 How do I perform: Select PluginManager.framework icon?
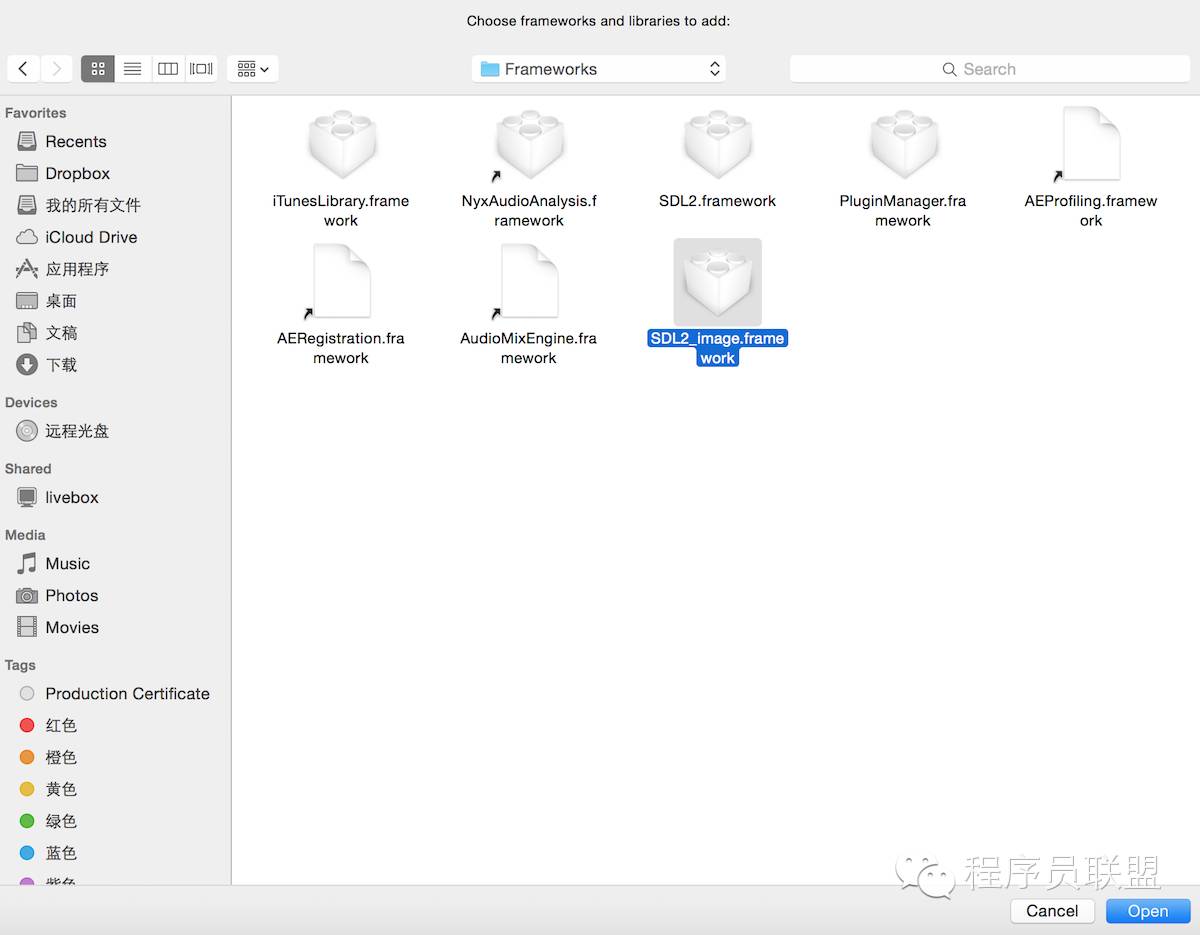(903, 146)
